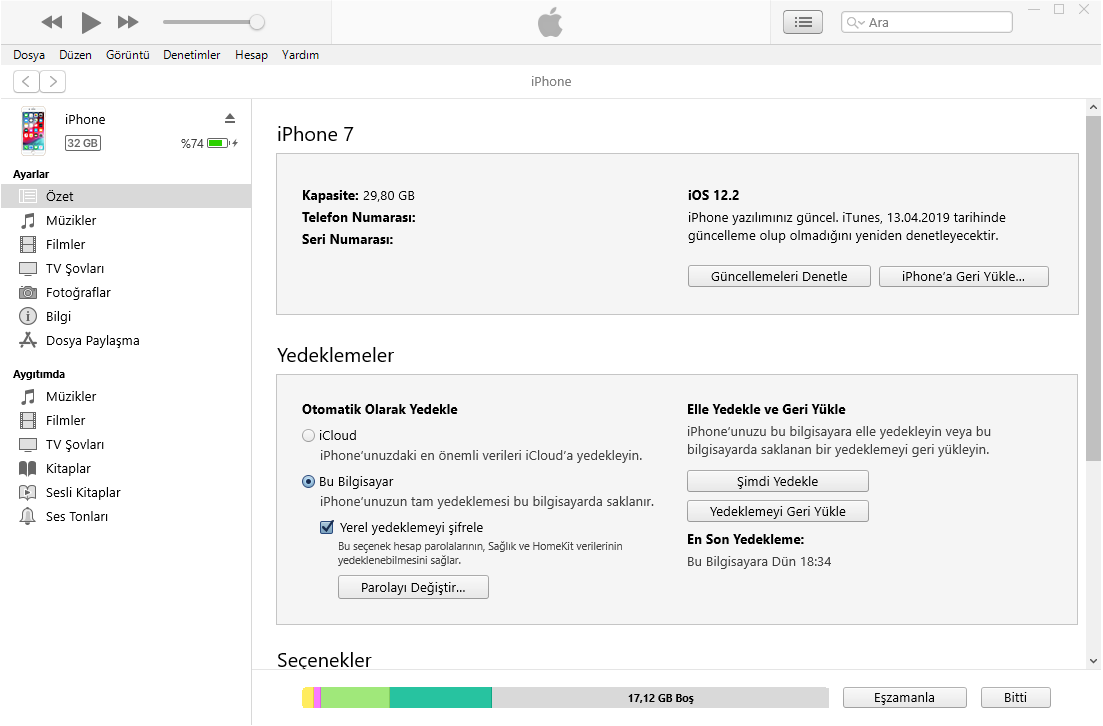This screenshot has height=726, width=1103.
Task: Open the Fotoğraflar camera icon
Action: 27,292
